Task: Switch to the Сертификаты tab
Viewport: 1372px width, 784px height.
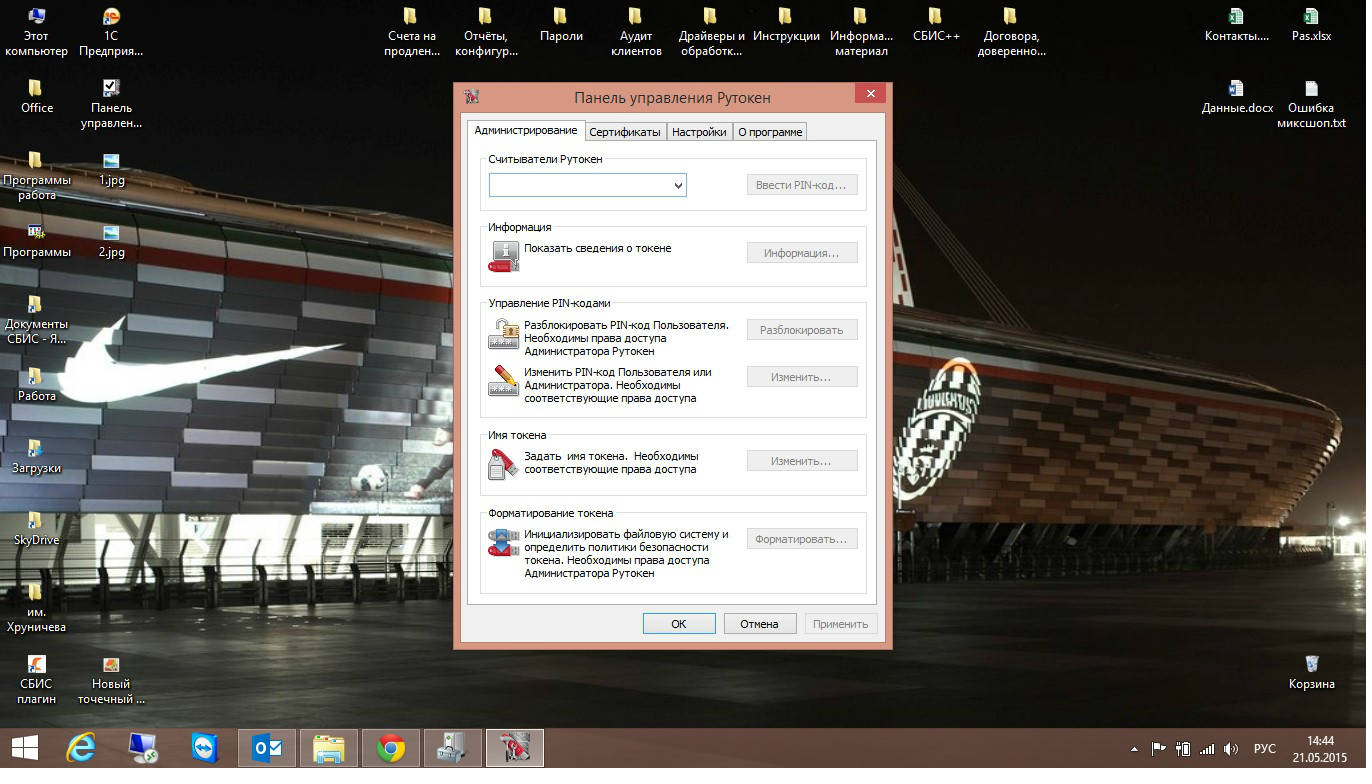Action: point(625,132)
